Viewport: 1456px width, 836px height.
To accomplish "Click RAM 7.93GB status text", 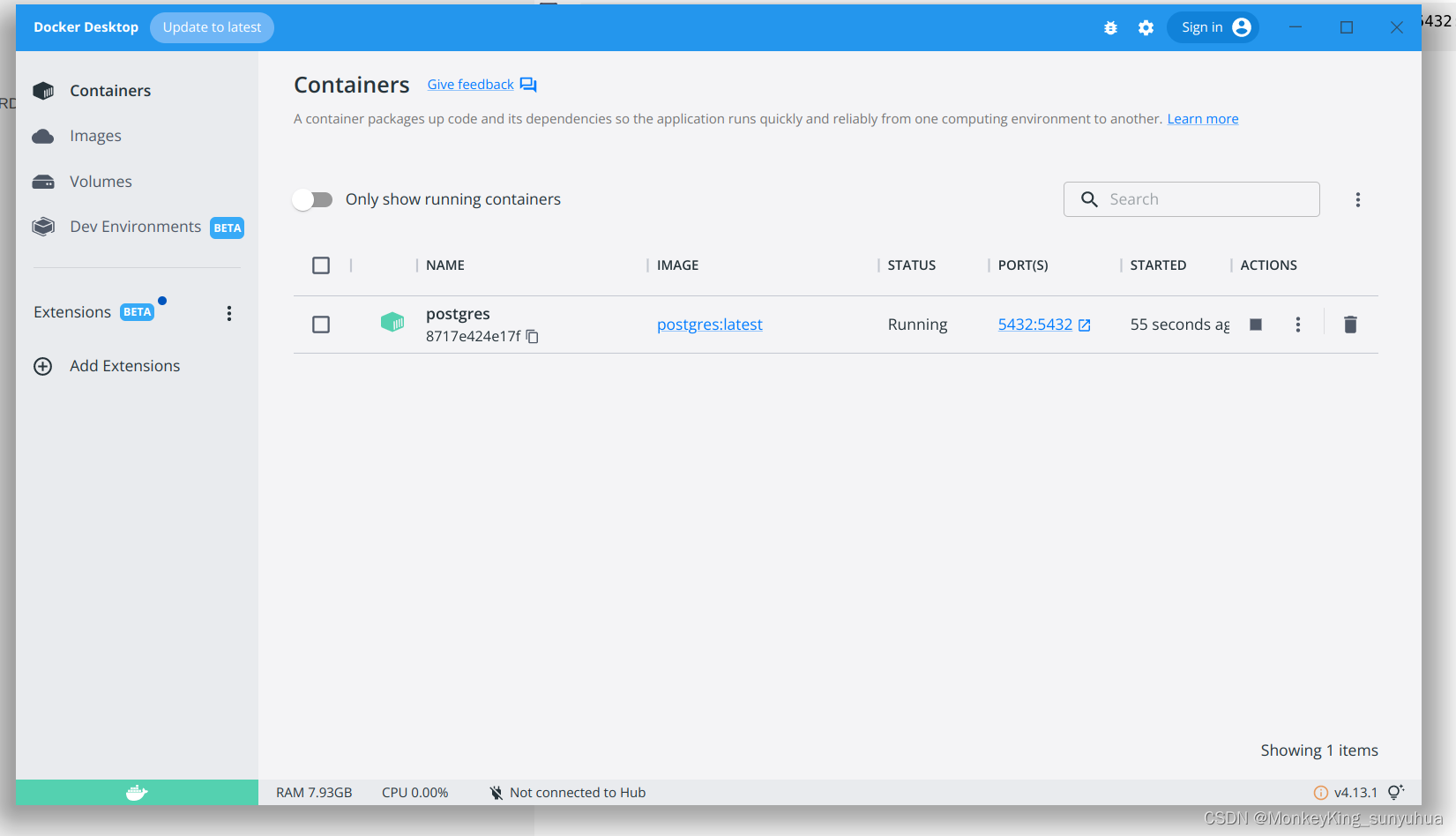I will 314,793.
